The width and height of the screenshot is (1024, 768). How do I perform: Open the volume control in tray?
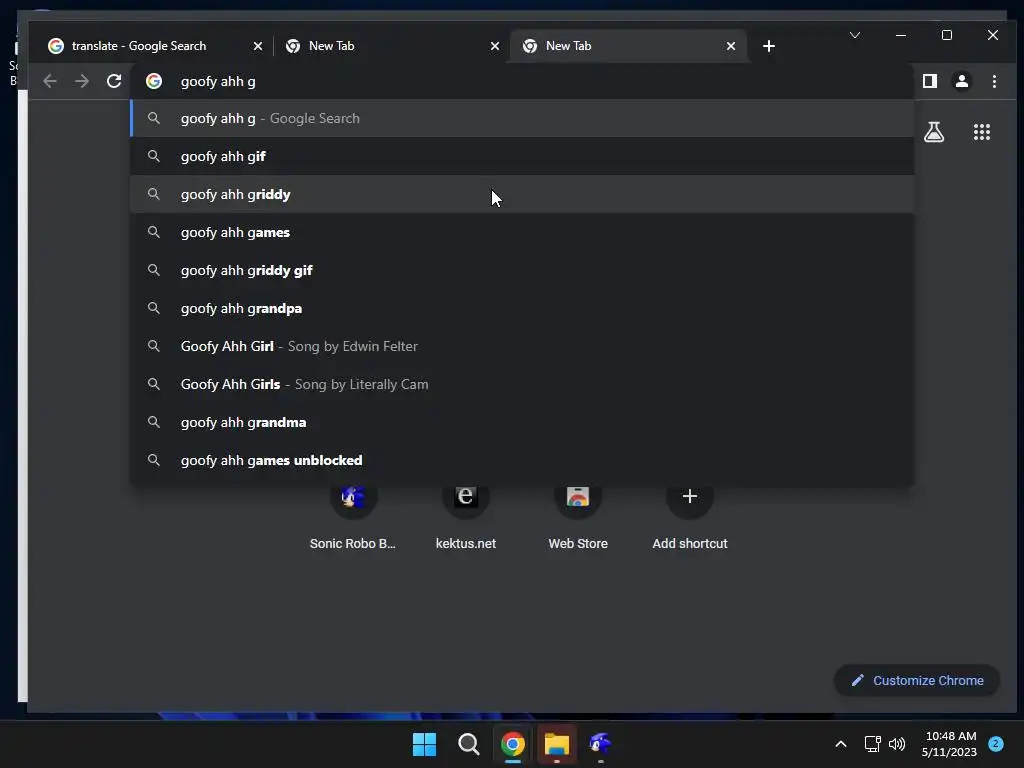[x=897, y=744]
